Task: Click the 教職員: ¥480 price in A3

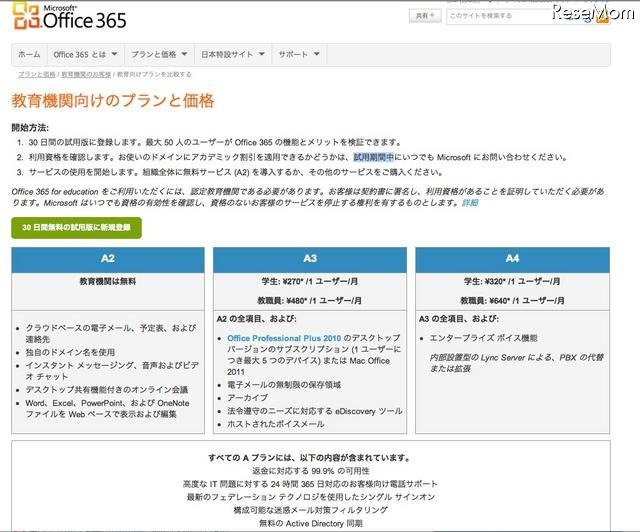Action: coord(310,301)
